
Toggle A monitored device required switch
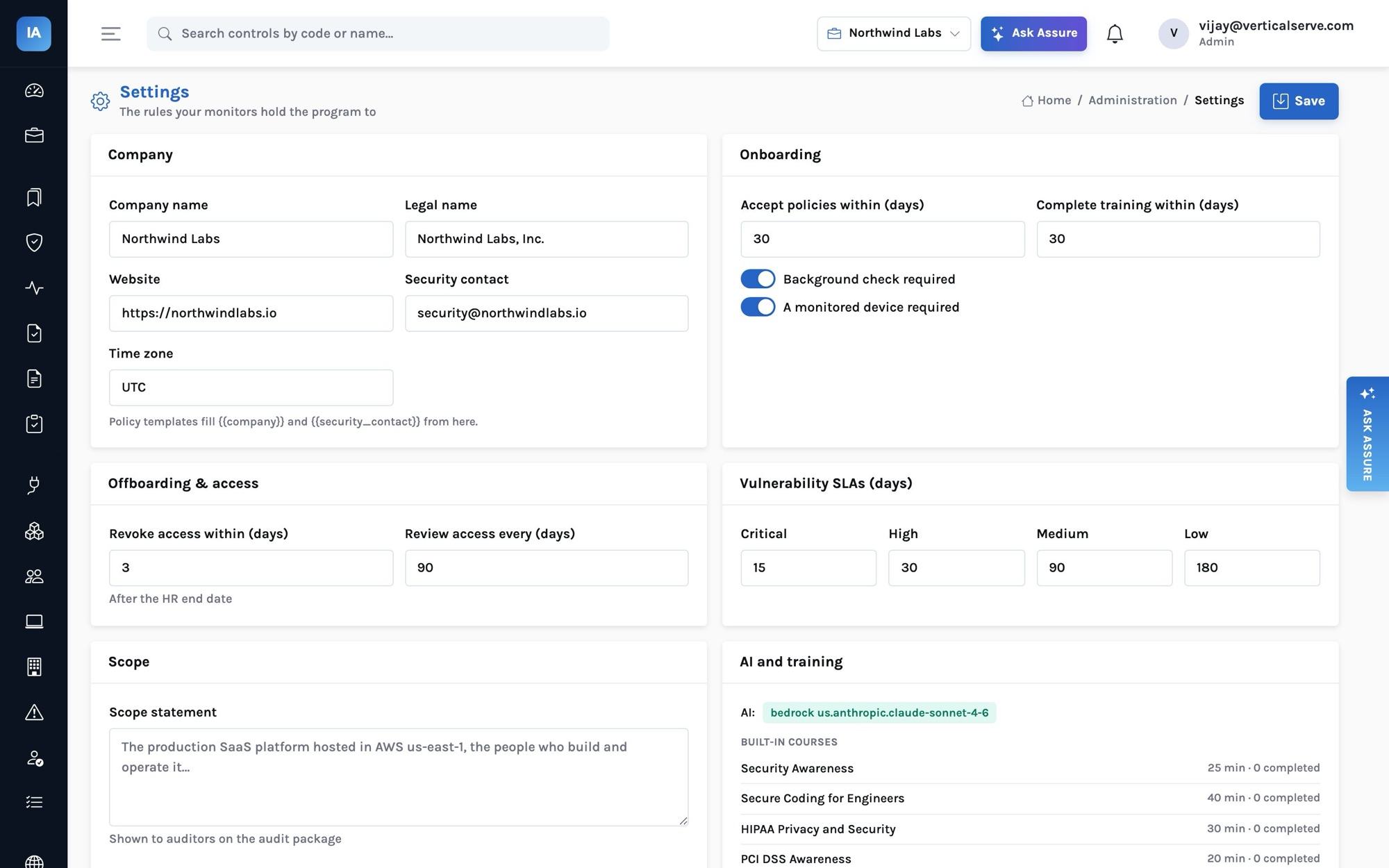pyautogui.click(x=758, y=307)
